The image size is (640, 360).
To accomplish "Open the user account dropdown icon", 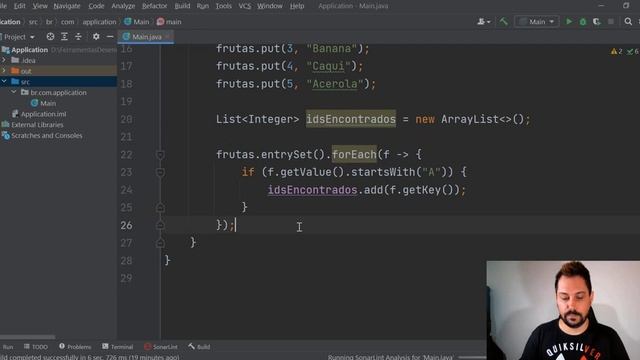I will coord(484,22).
